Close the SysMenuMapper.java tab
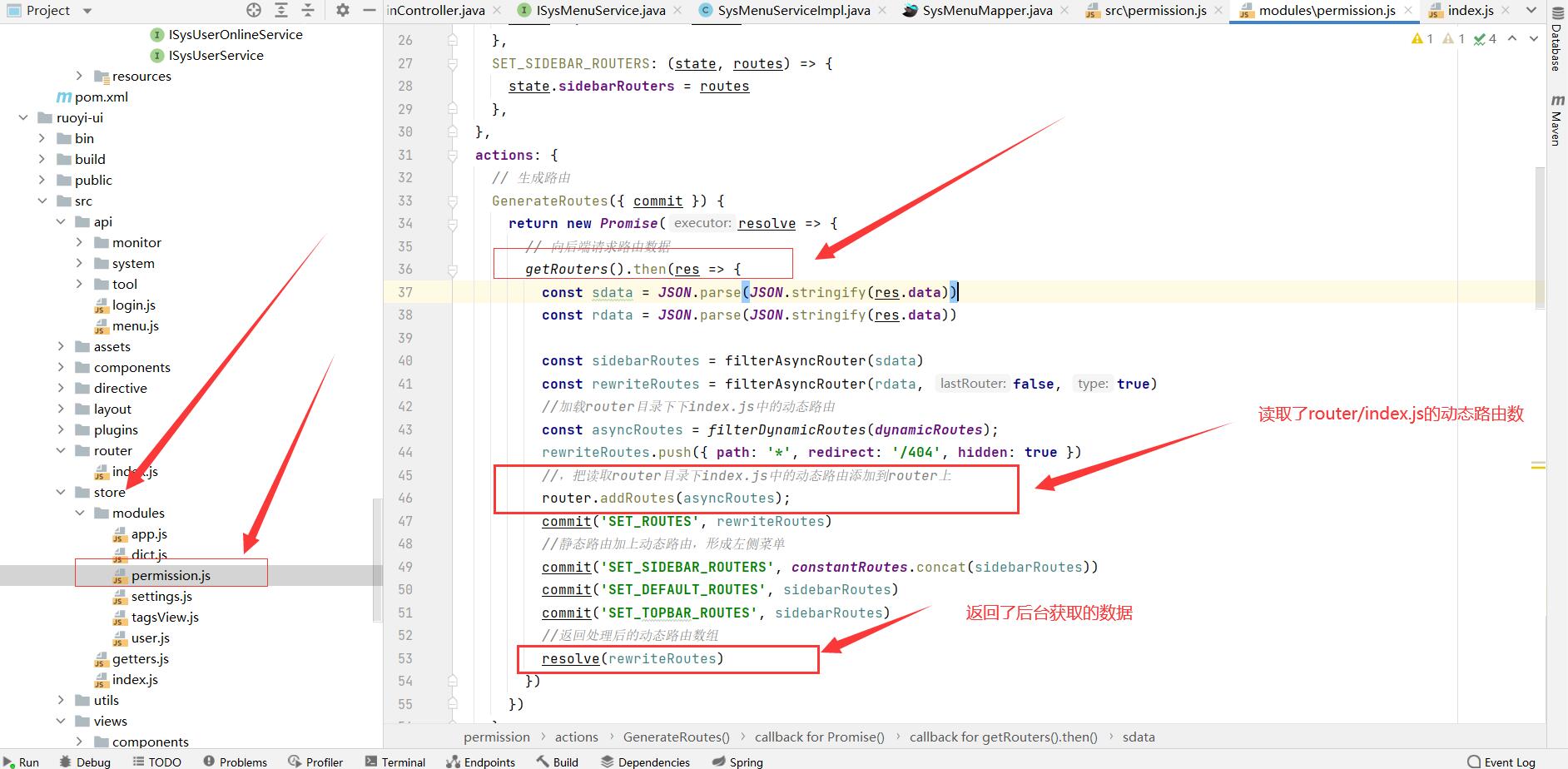This screenshot has width=1568, height=769. click(1064, 10)
